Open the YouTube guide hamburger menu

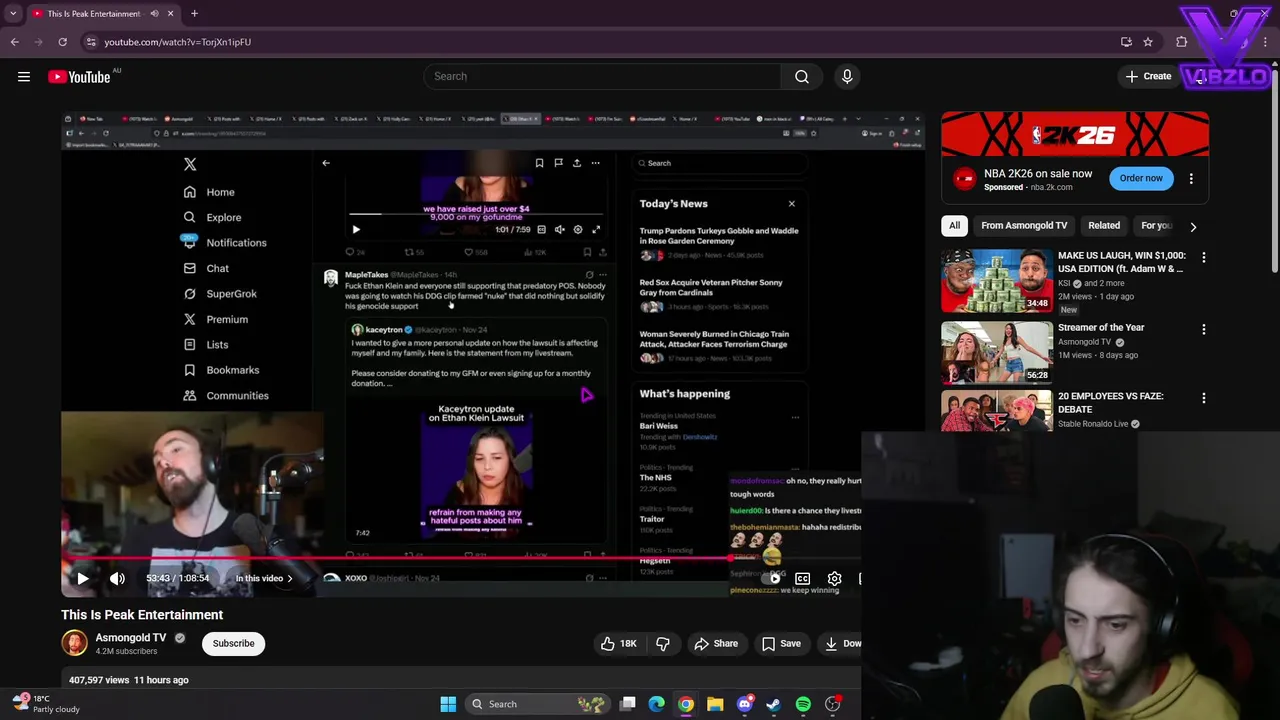point(24,76)
